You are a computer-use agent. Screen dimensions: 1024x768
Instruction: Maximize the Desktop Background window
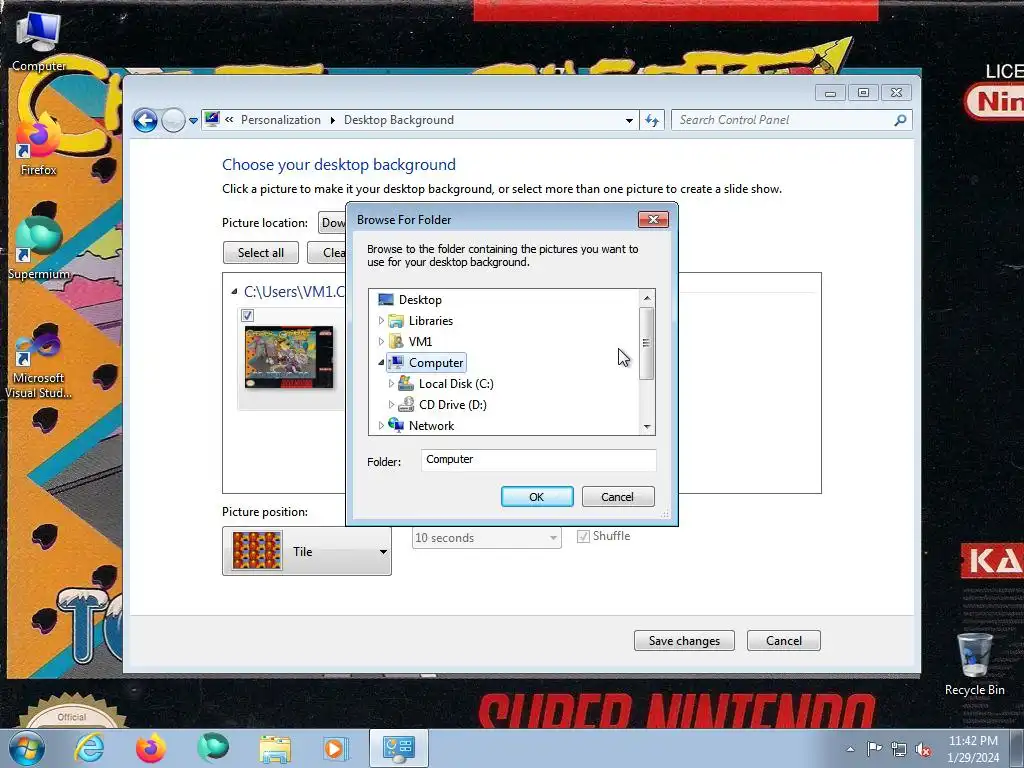pyautogui.click(x=863, y=93)
